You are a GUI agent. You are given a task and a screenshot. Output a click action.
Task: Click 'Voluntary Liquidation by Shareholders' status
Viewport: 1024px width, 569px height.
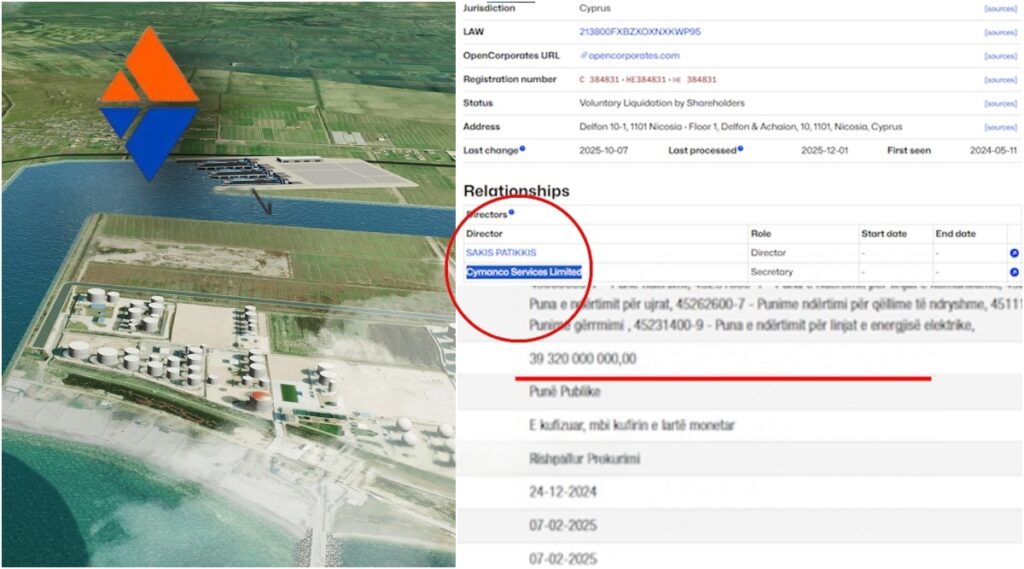click(x=662, y=103)
